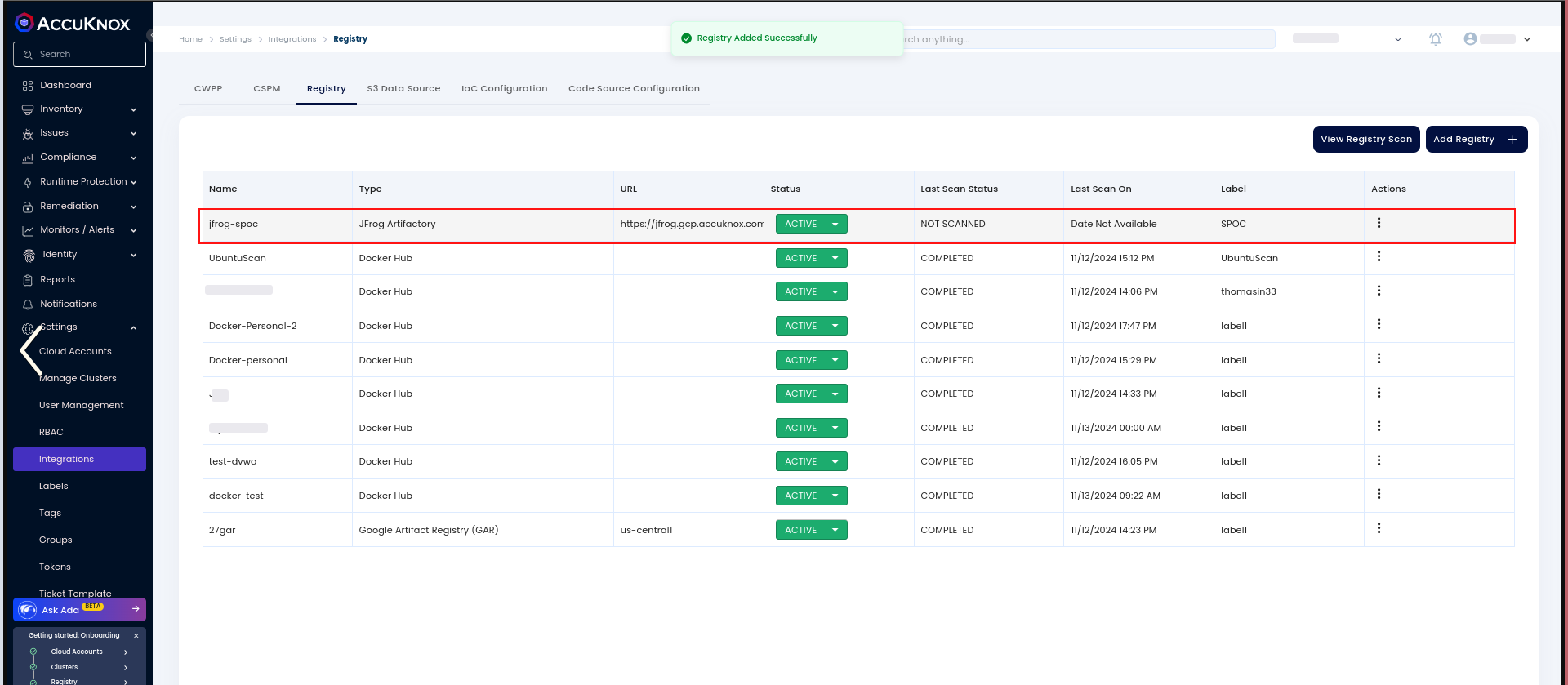Open ACTIVE status dropdown for 27gar
Viewport: 1568px width, 685px height.
click(811, 530)
